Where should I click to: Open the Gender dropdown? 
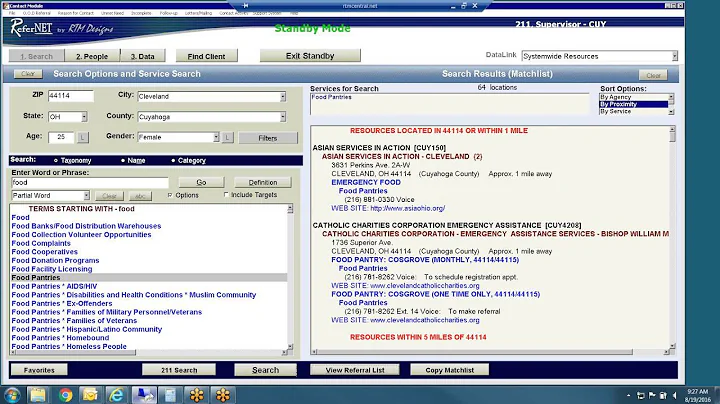pos(216,137)
